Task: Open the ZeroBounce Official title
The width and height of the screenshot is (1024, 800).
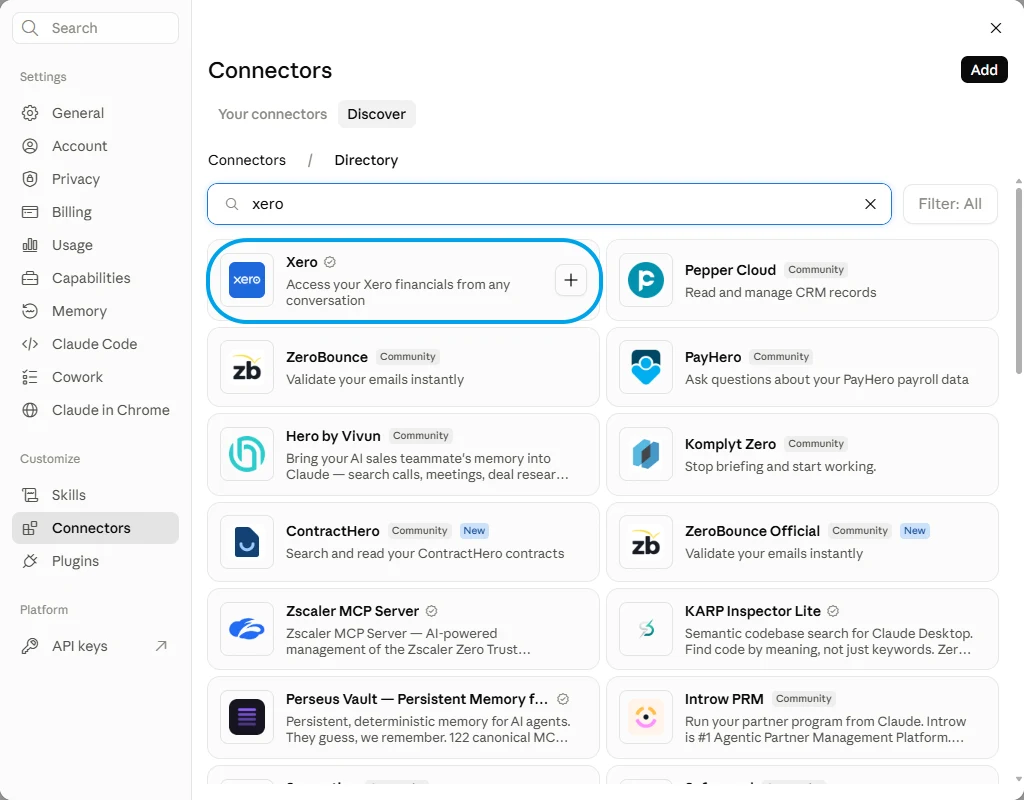Action: [752, 531]
